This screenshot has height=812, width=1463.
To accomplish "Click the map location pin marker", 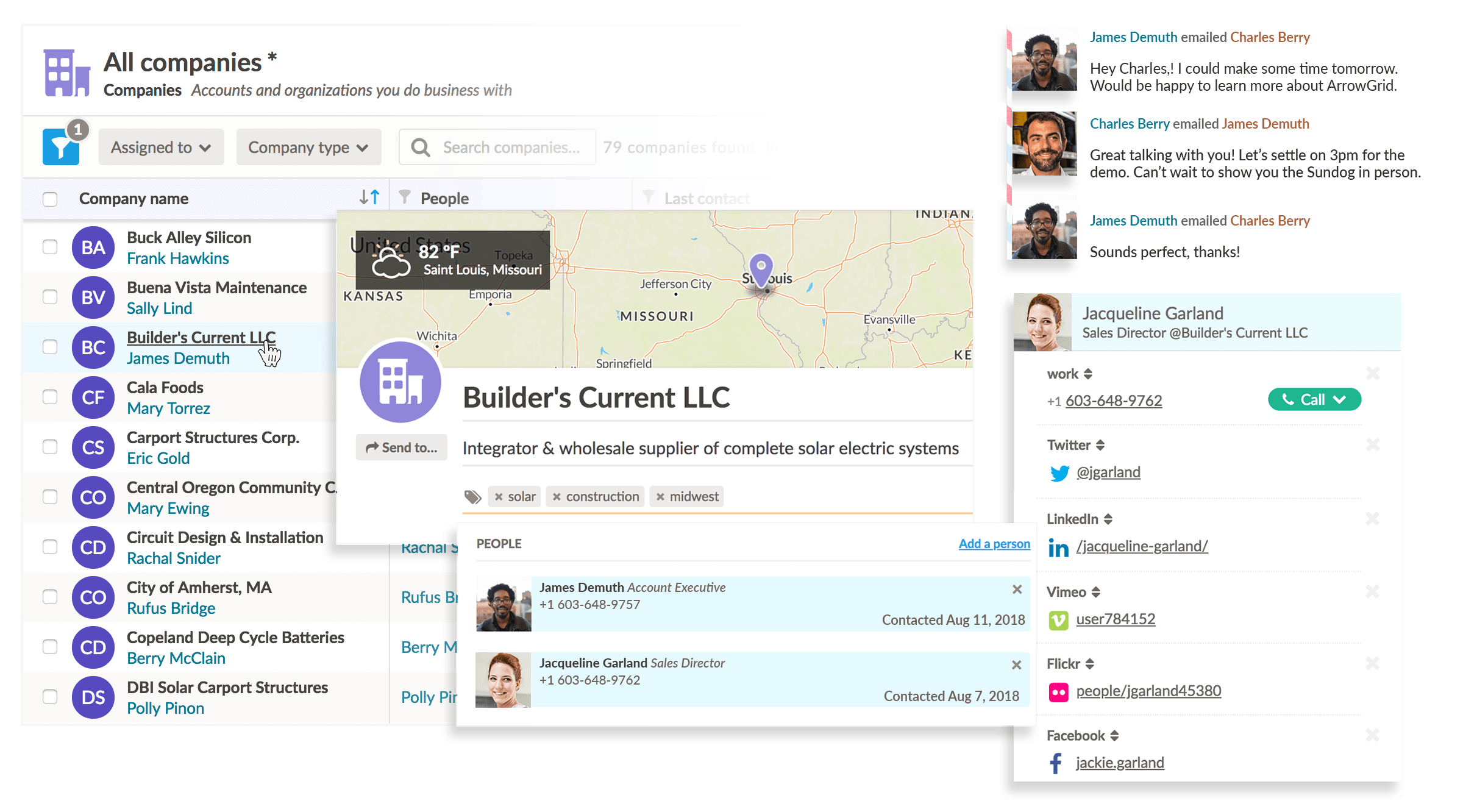I will [761, 268].
